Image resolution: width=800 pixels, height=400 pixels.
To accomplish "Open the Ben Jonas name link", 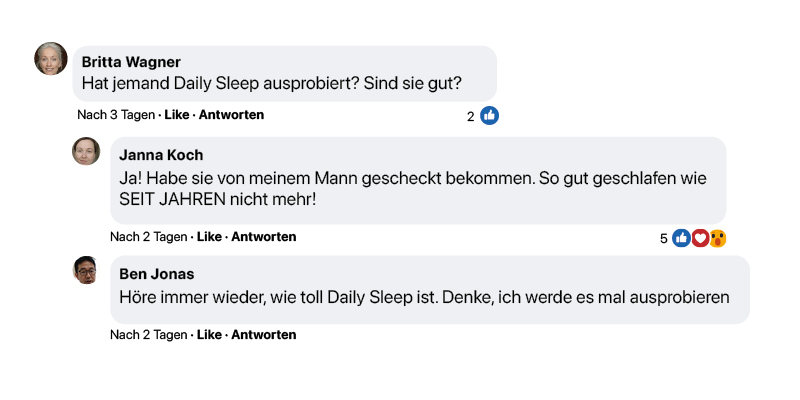I will click(156, 273).
